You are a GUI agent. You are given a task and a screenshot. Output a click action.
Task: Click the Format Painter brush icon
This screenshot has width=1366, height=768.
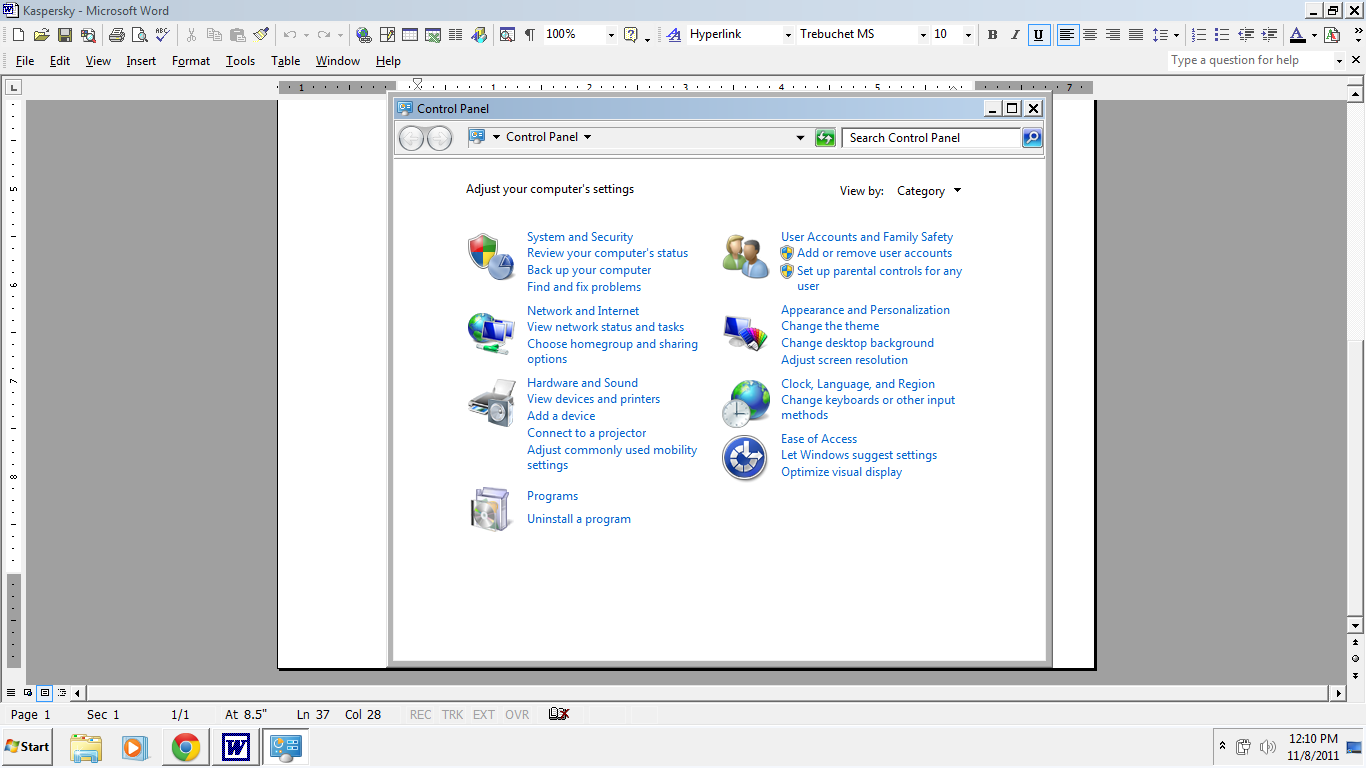tap(261, 35)
